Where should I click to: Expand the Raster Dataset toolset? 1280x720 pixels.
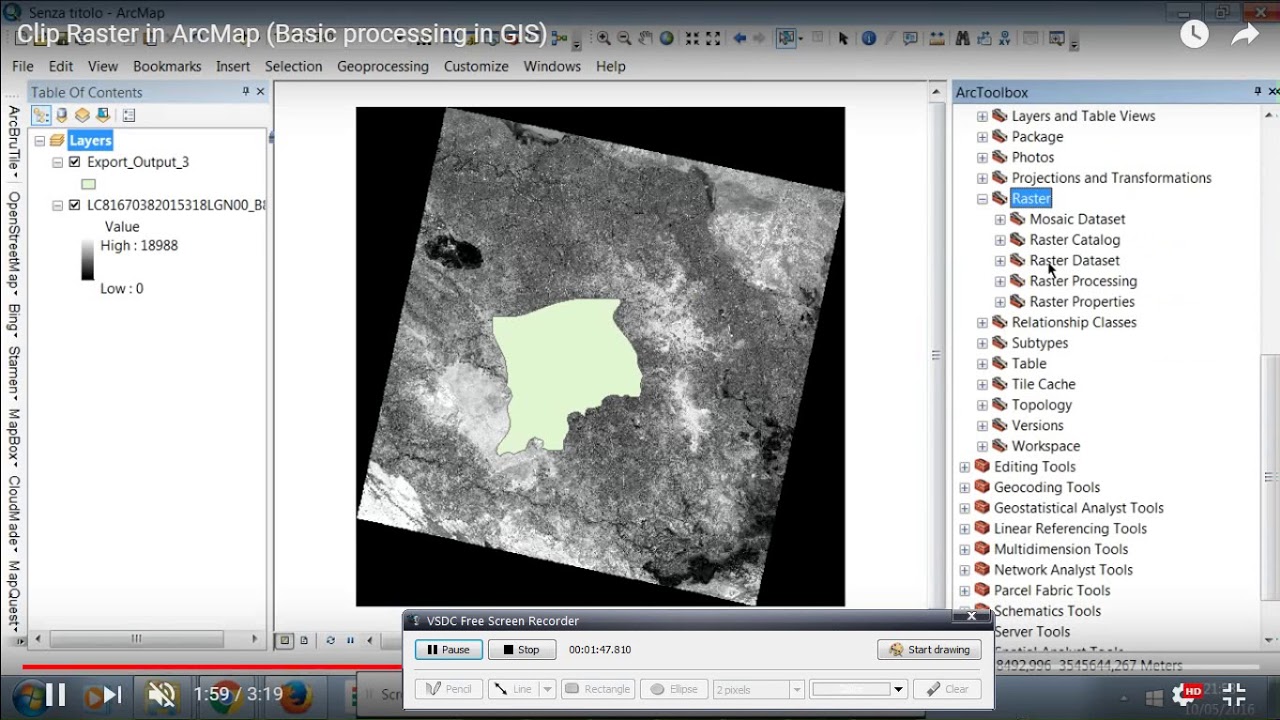pyautogui.click(x=1000, y=261)
